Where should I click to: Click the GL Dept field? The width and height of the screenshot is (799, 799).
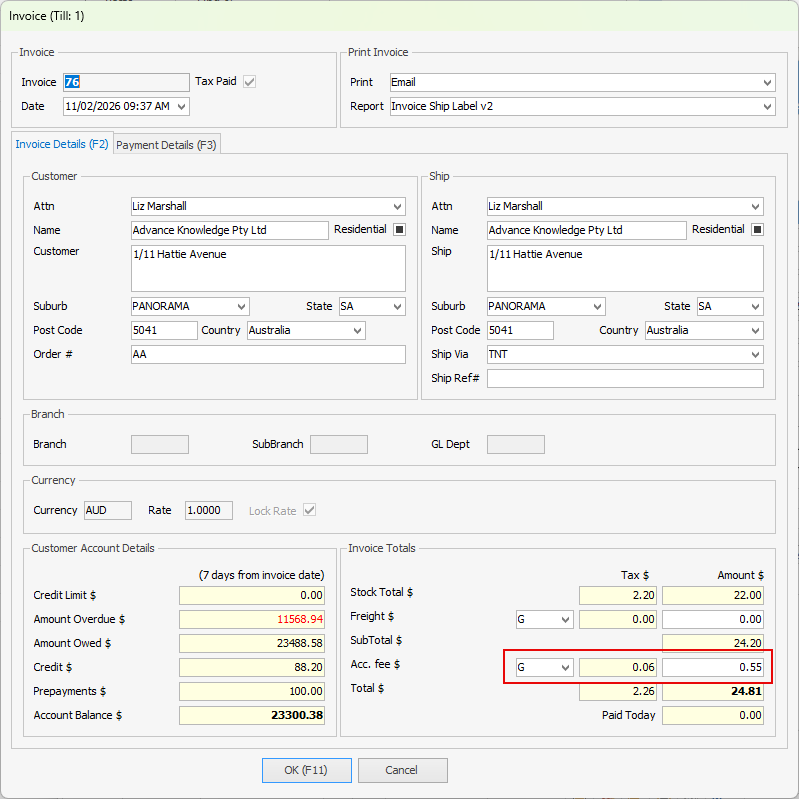click(516, 444)
